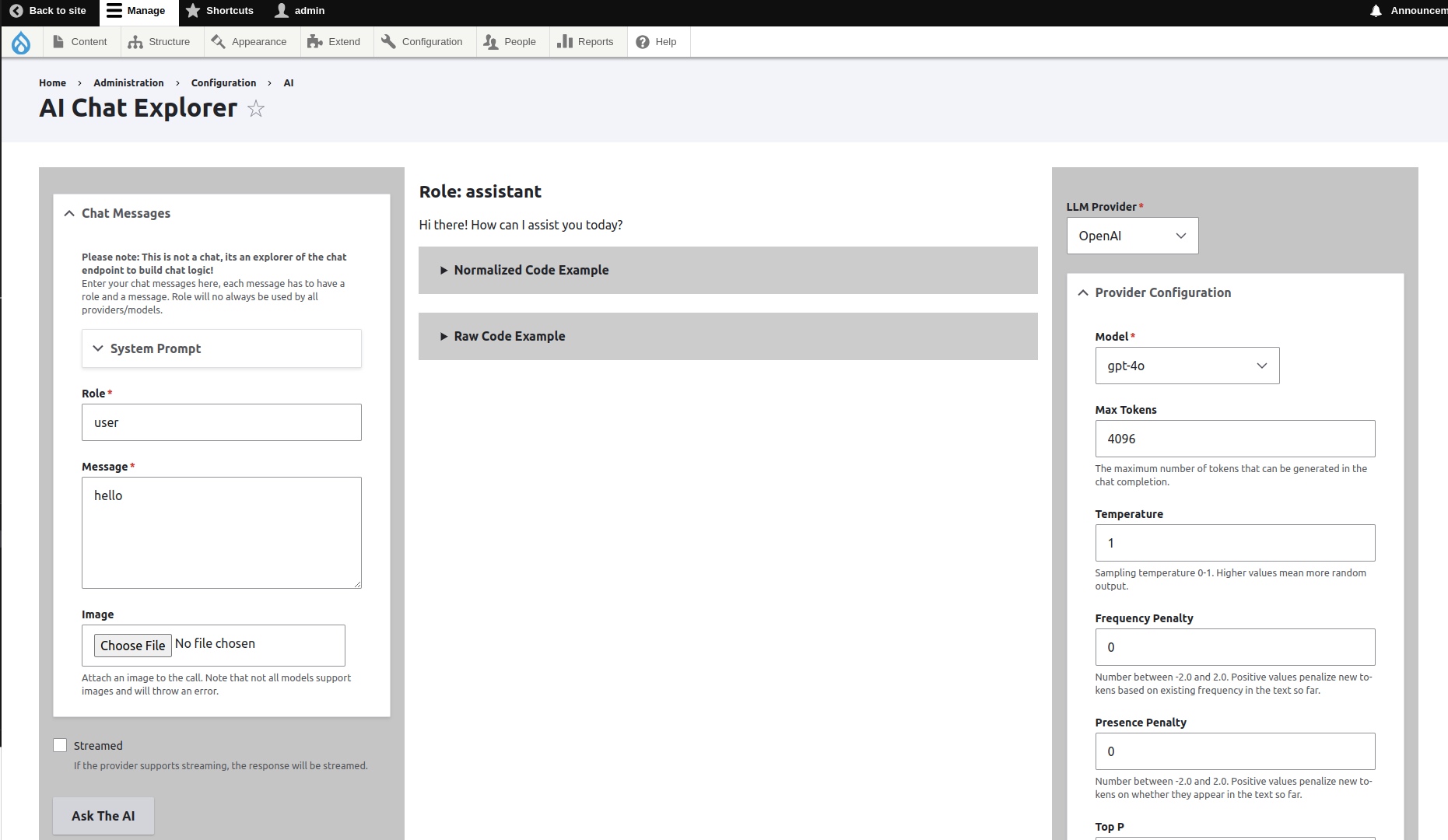Viewport: 1448px width, 840px height.
Task: Click the Ask The AI button
Action: 103,816
